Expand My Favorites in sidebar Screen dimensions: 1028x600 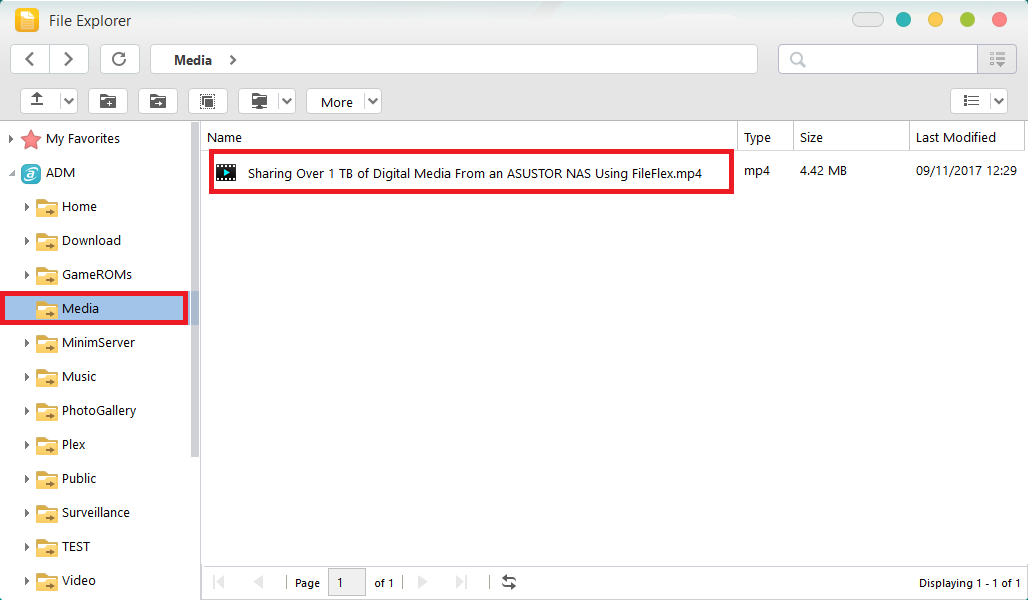(x=11, y=139)
